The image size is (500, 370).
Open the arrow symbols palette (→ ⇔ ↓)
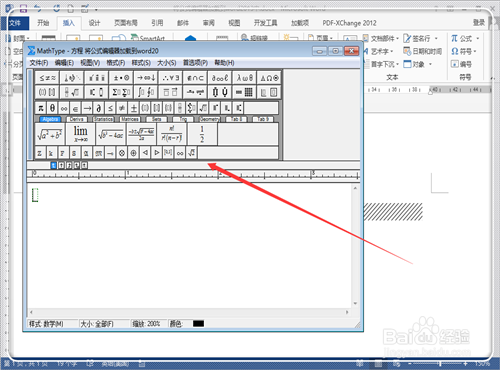click(146, 78)
